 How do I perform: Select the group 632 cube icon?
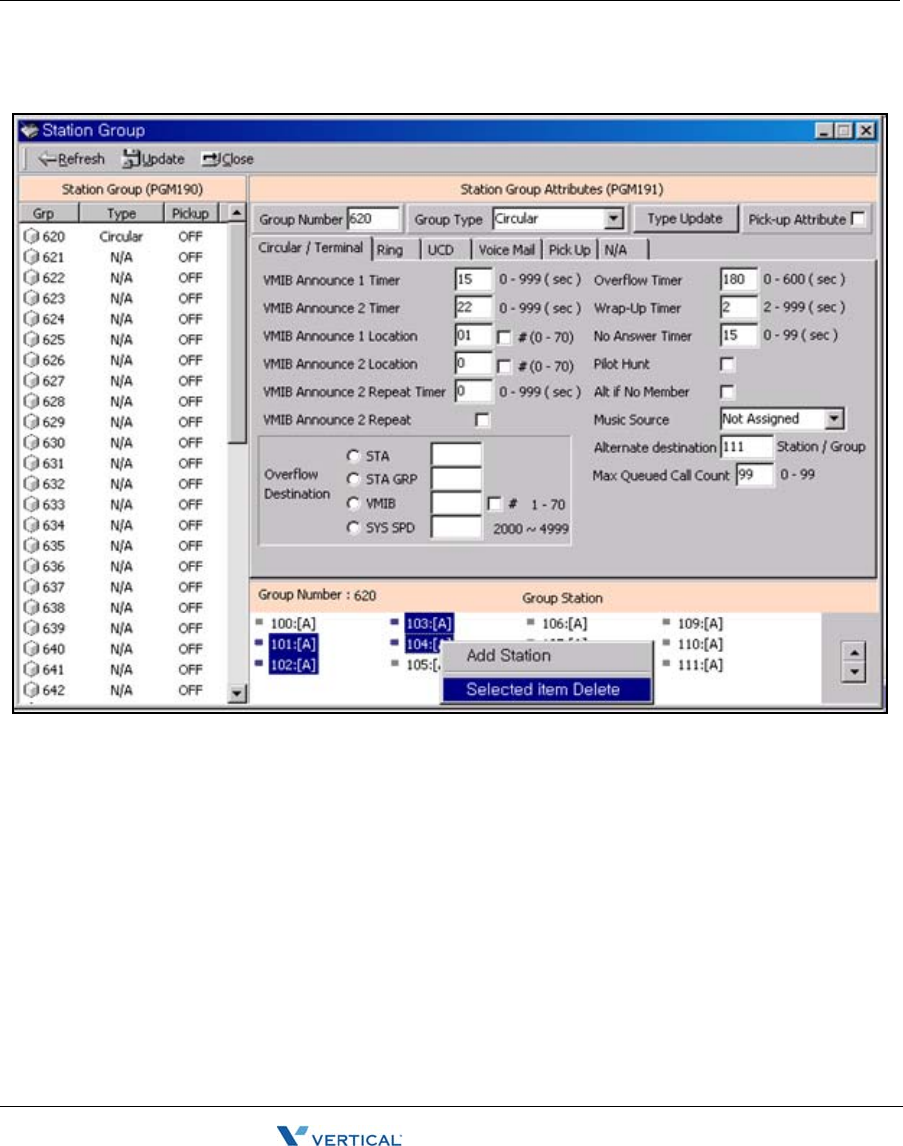(31, 483)
